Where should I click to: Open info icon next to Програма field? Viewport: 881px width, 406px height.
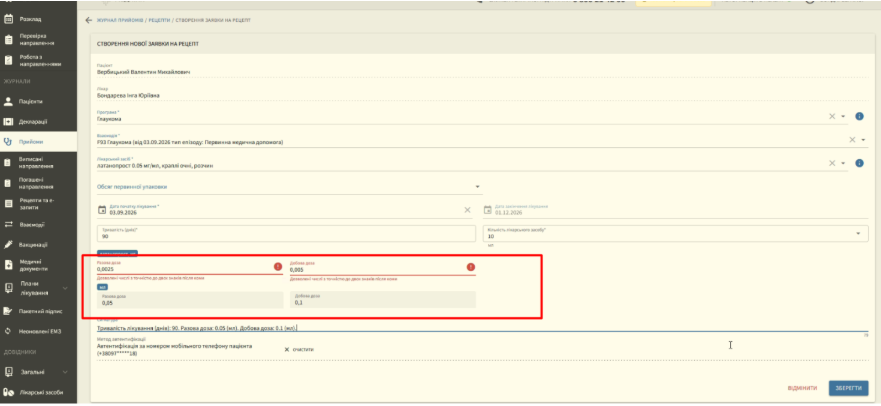(859, 116)
